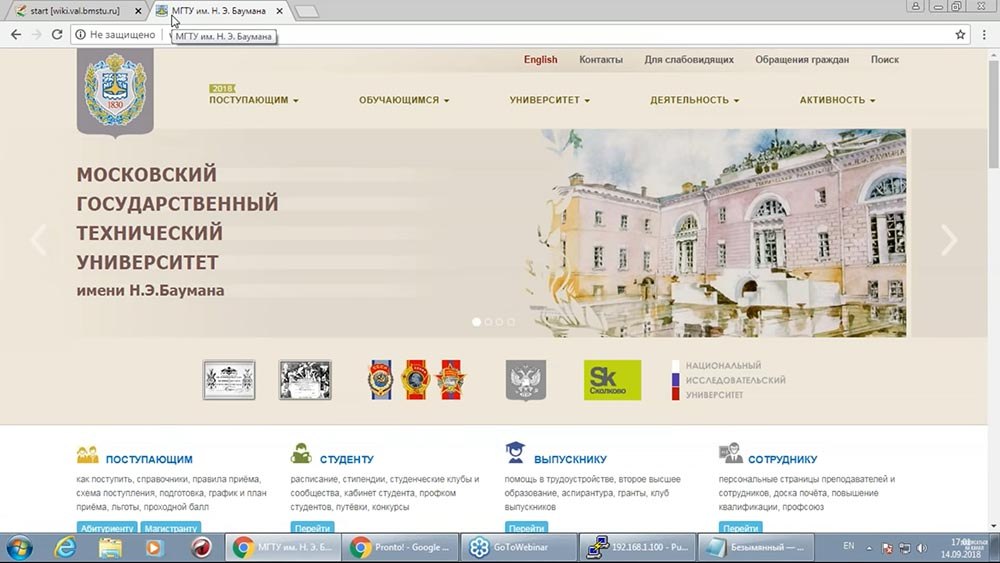Image resolution: width=1000 pixels, height=563 pixels.
Task: Click the middle Lenin order medal
Action: coord(415,380)
